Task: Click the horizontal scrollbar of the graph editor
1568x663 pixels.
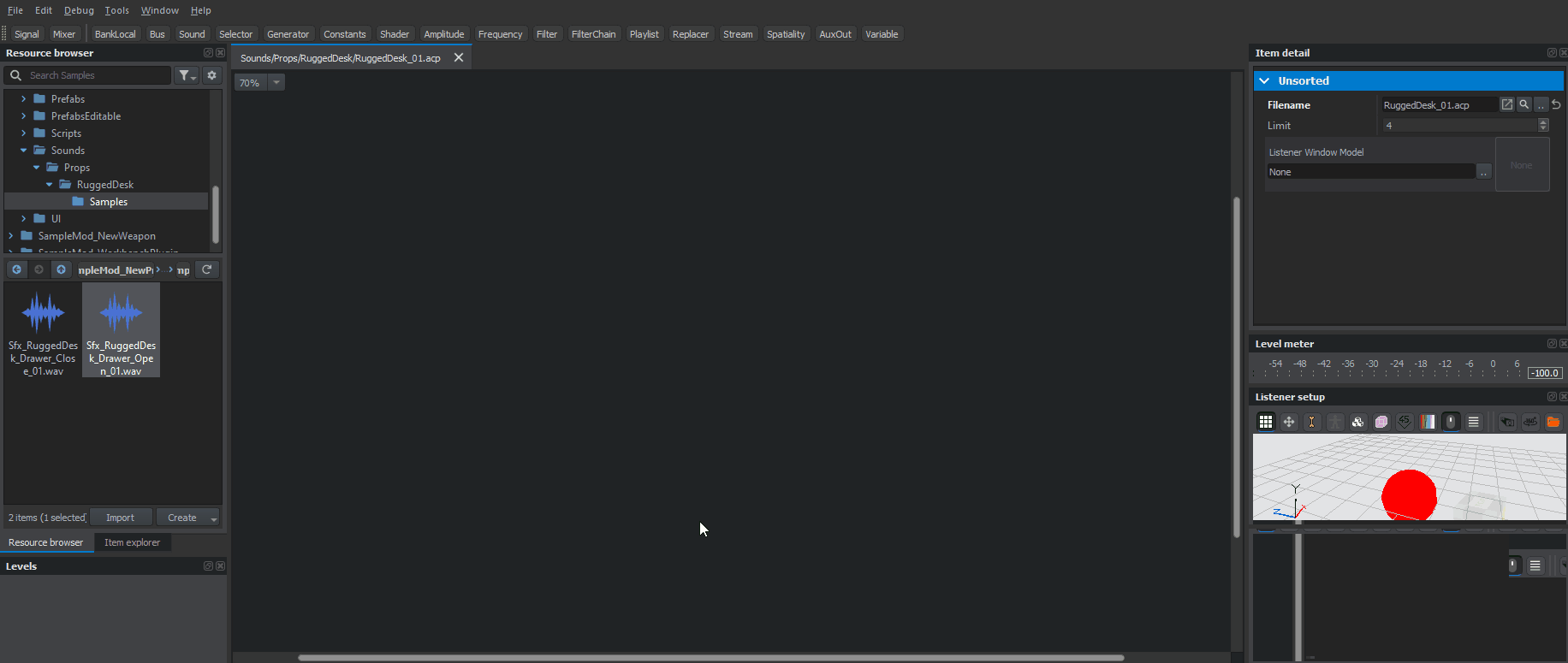Action: (710, 658)
